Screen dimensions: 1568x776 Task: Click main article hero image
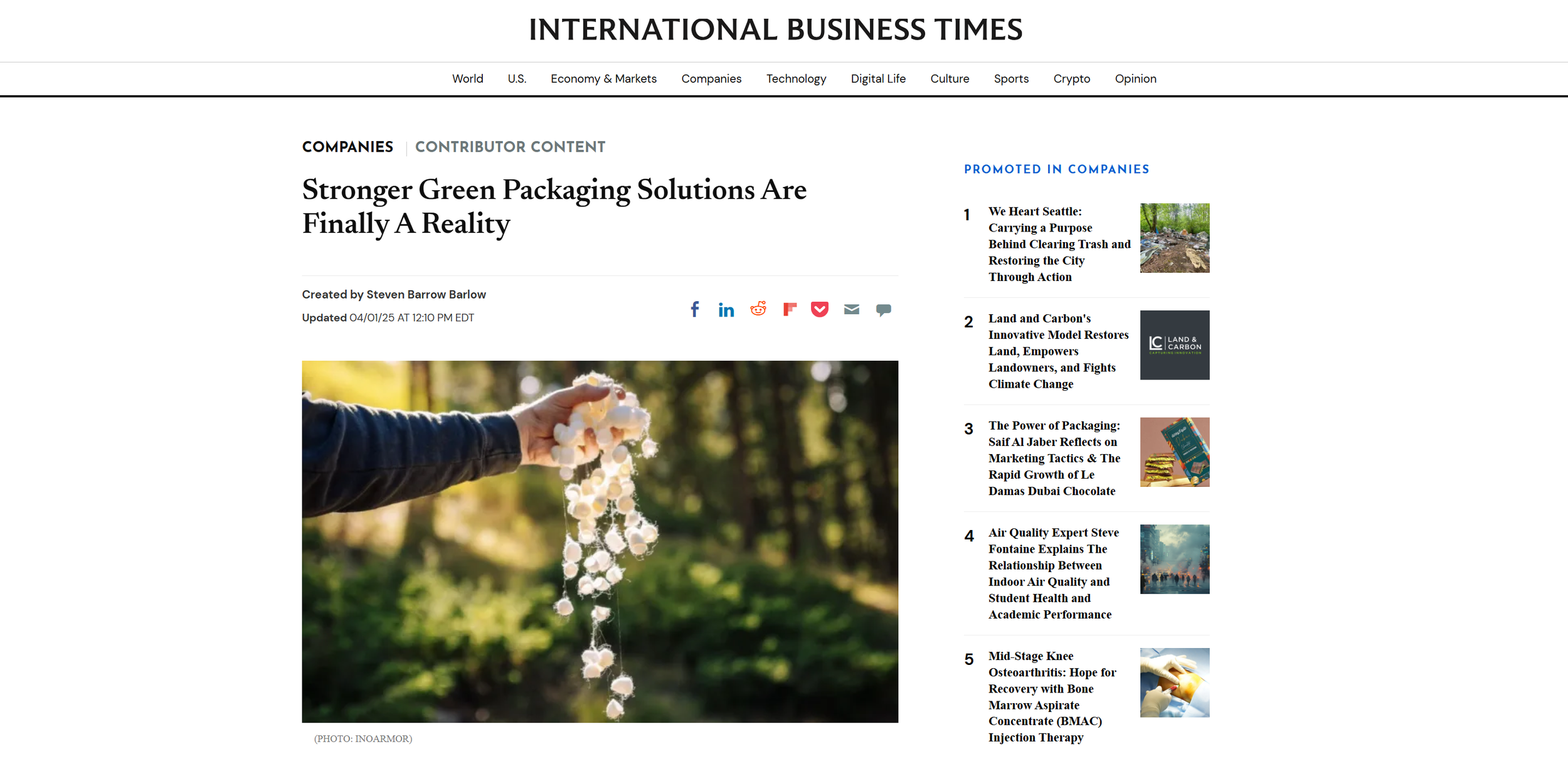600,541
